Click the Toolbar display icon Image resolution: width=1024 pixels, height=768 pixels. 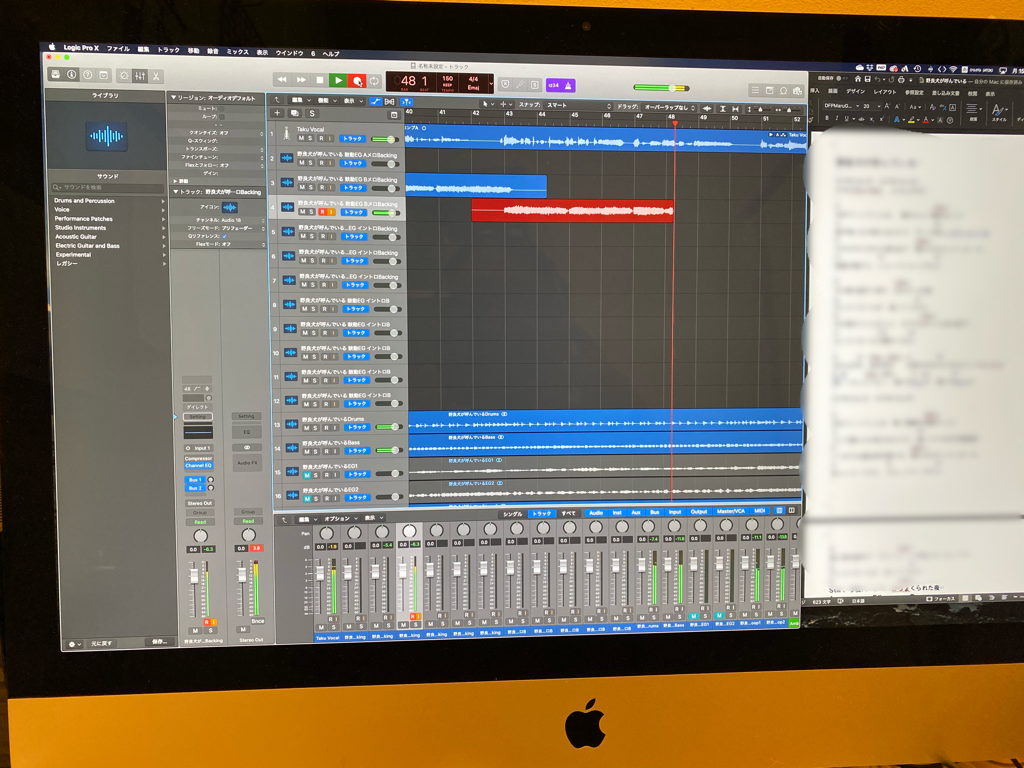103,75
